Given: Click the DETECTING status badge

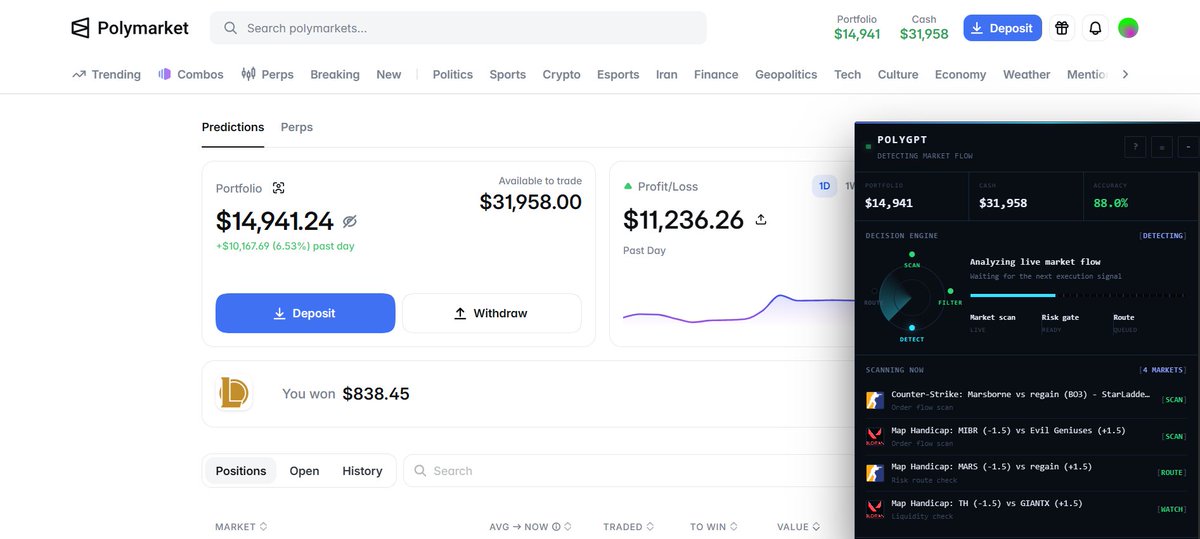Looking at the screenshot, I should pos(1162,236).
